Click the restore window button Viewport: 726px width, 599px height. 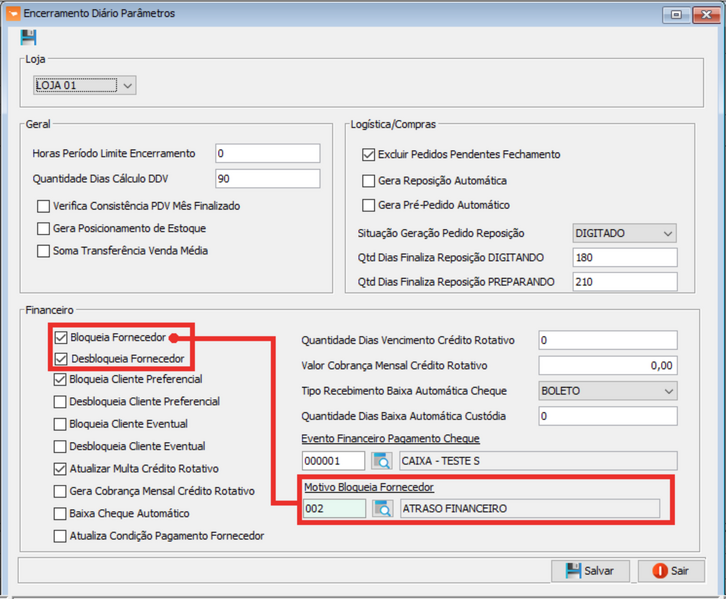[677, 14]
